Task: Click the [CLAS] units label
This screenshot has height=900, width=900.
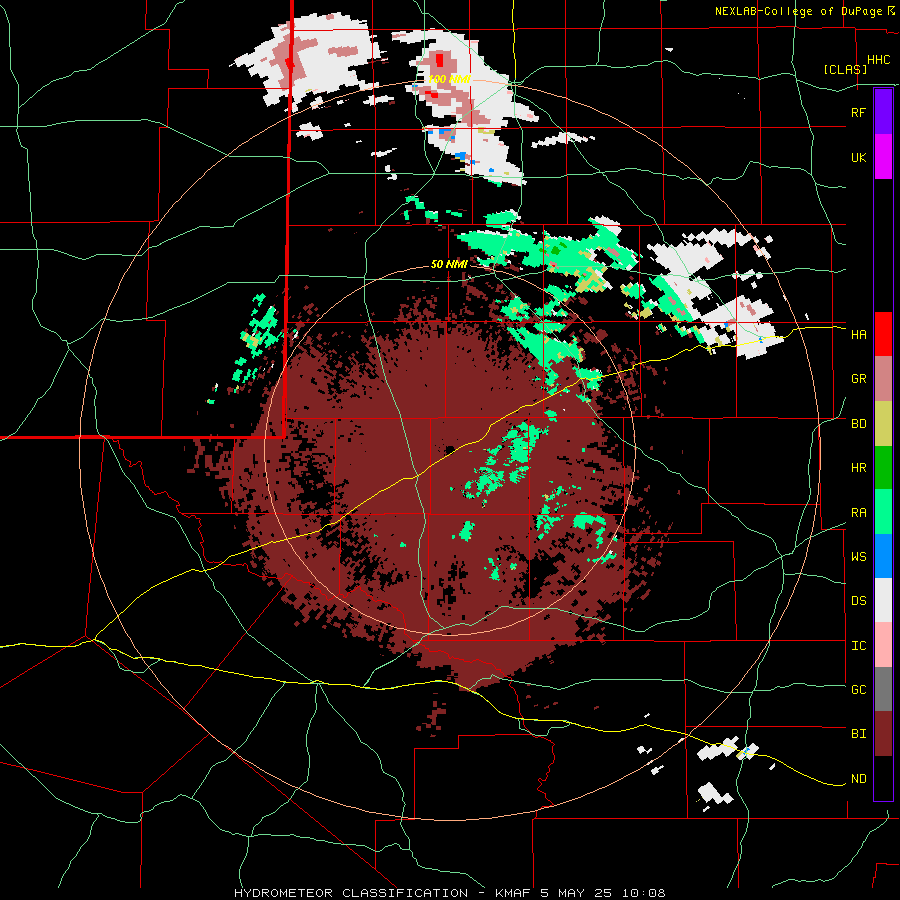Action: (845, 69)
